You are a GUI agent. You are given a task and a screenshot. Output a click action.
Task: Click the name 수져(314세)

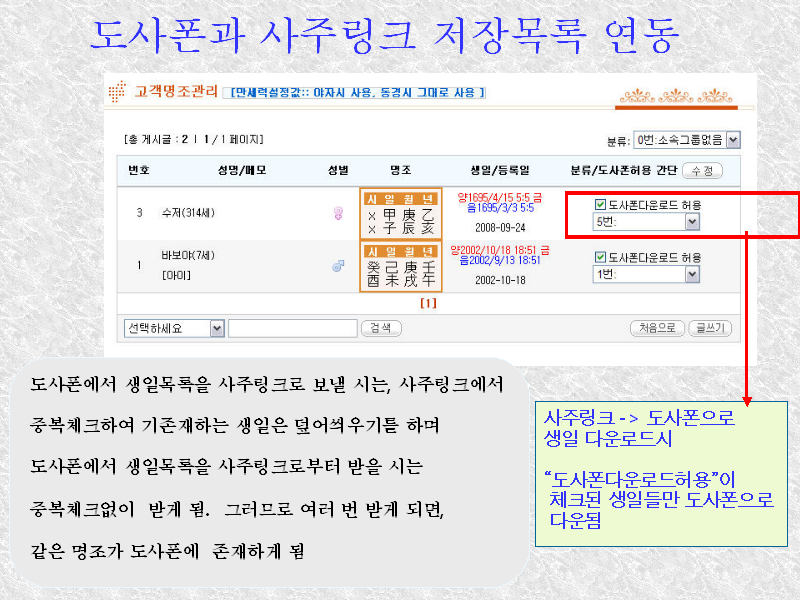pyautogui.click(x=188, y=213)
